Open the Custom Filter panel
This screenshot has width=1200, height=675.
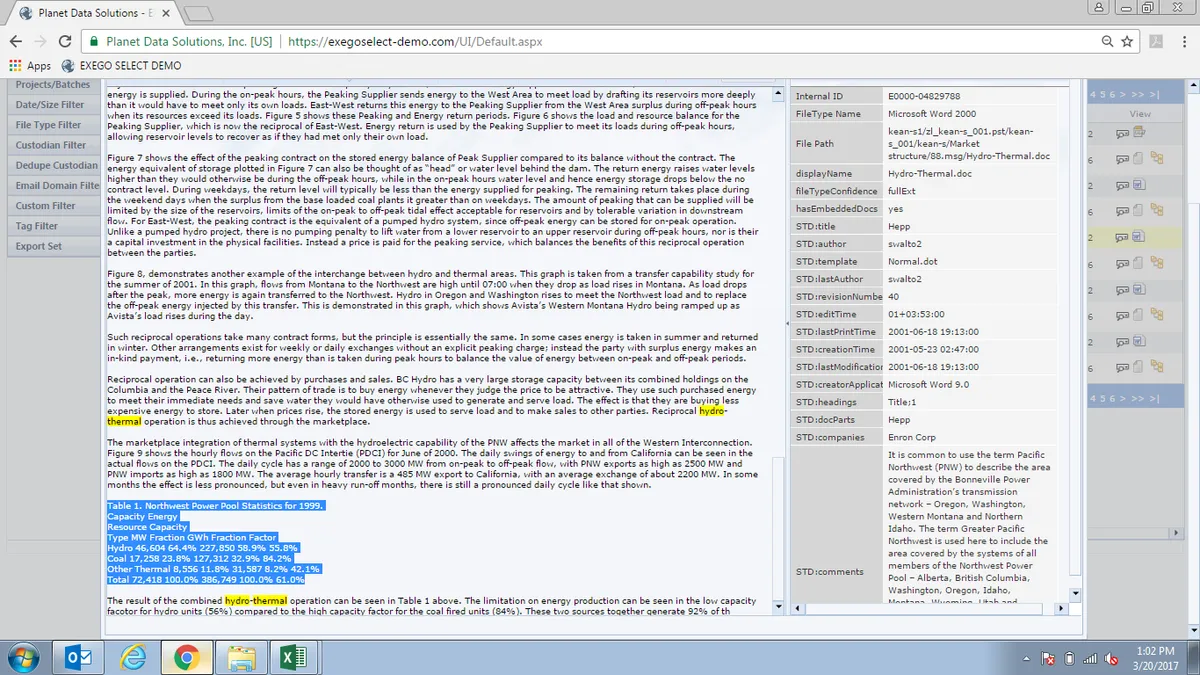(x=52, y=206)
